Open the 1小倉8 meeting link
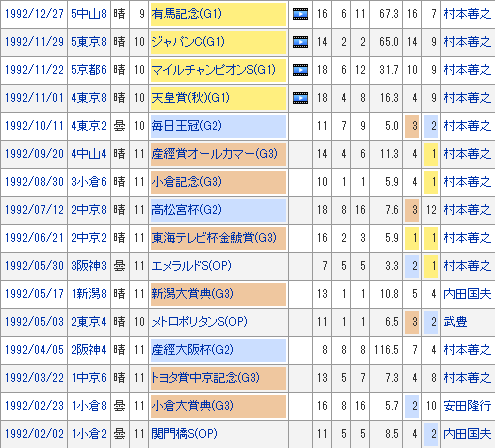Image resolution: width=495 pixels, height=448 pixels. click(x=89, y=406)
